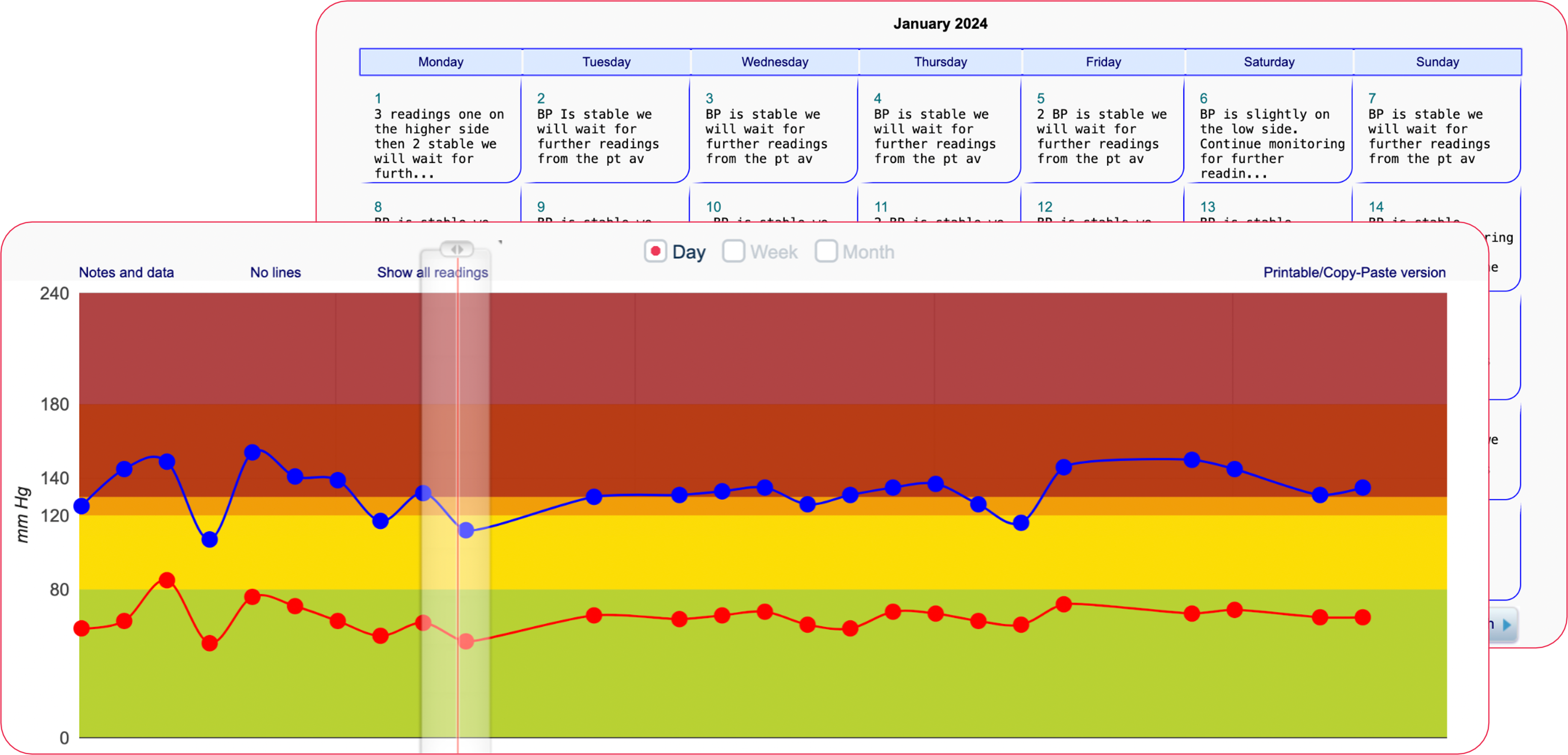Select the Day view radio option
The width and height of the screenshot is (1568, 755).
655,251
